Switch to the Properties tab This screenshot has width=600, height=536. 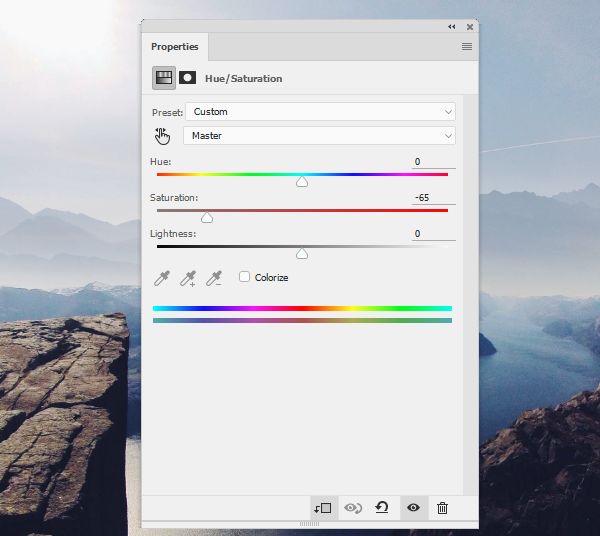click(x=174, y=47)
